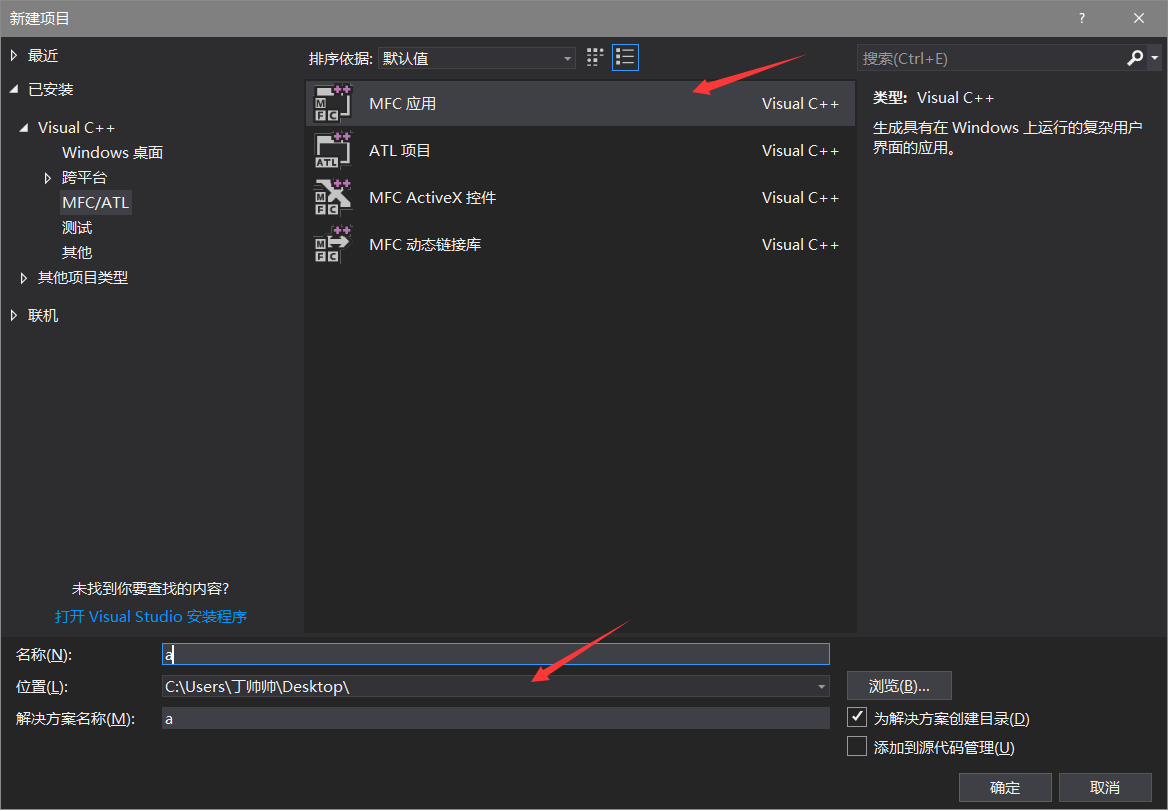Collapse the Visual C++ tree node
The image size is (1168, 810).
24,127
